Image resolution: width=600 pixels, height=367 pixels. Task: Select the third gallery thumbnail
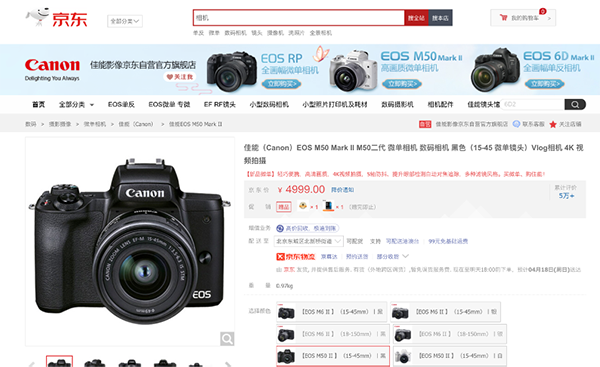coord(130,362)
